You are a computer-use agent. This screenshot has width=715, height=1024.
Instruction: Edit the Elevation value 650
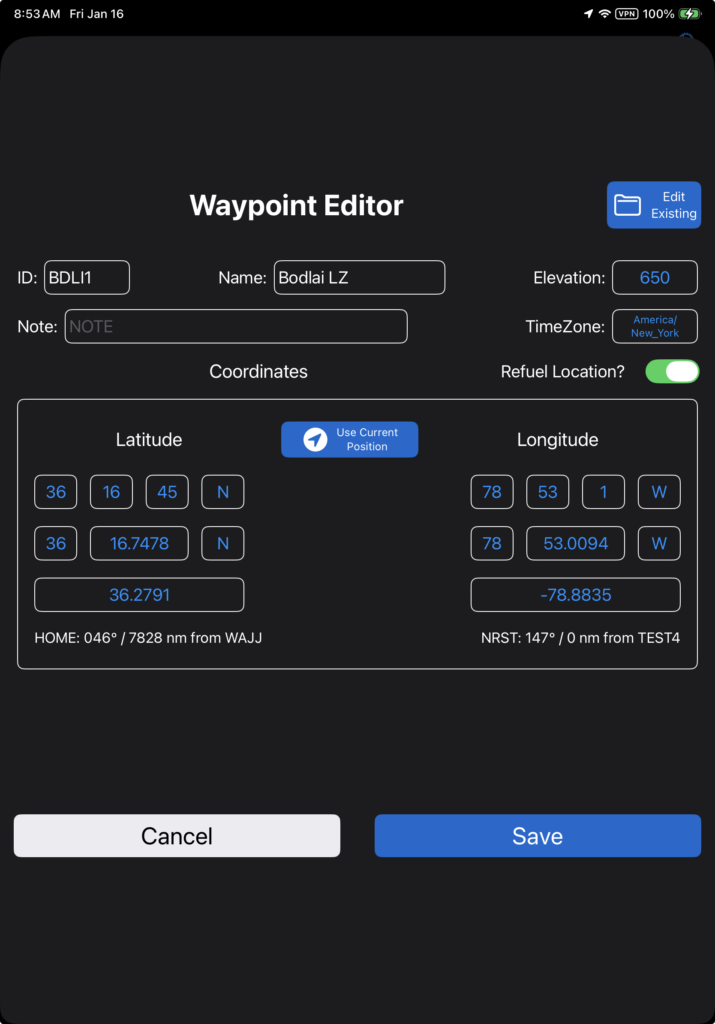click(654, 278)
